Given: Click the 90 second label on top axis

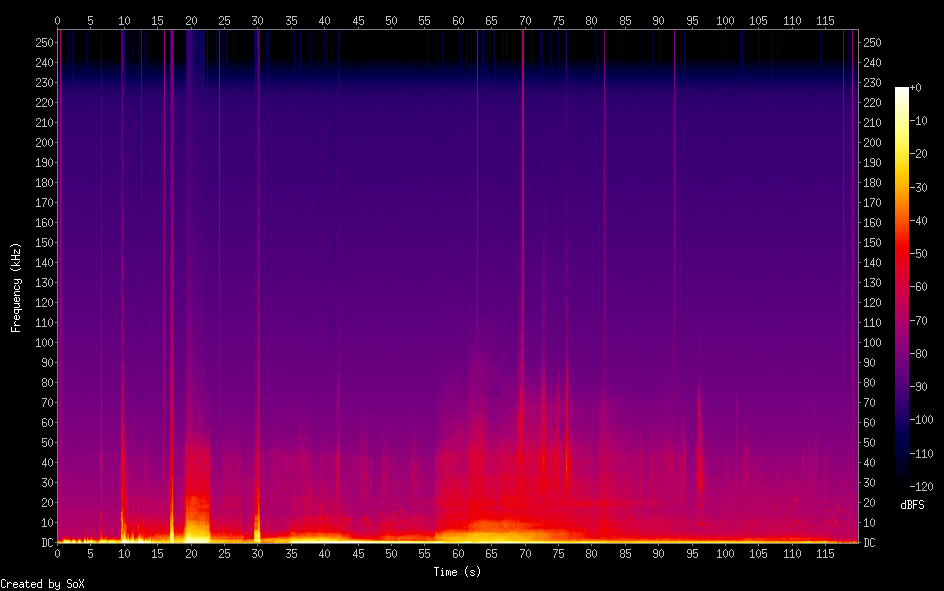Looking at the screenshot, I should (658, 20).
